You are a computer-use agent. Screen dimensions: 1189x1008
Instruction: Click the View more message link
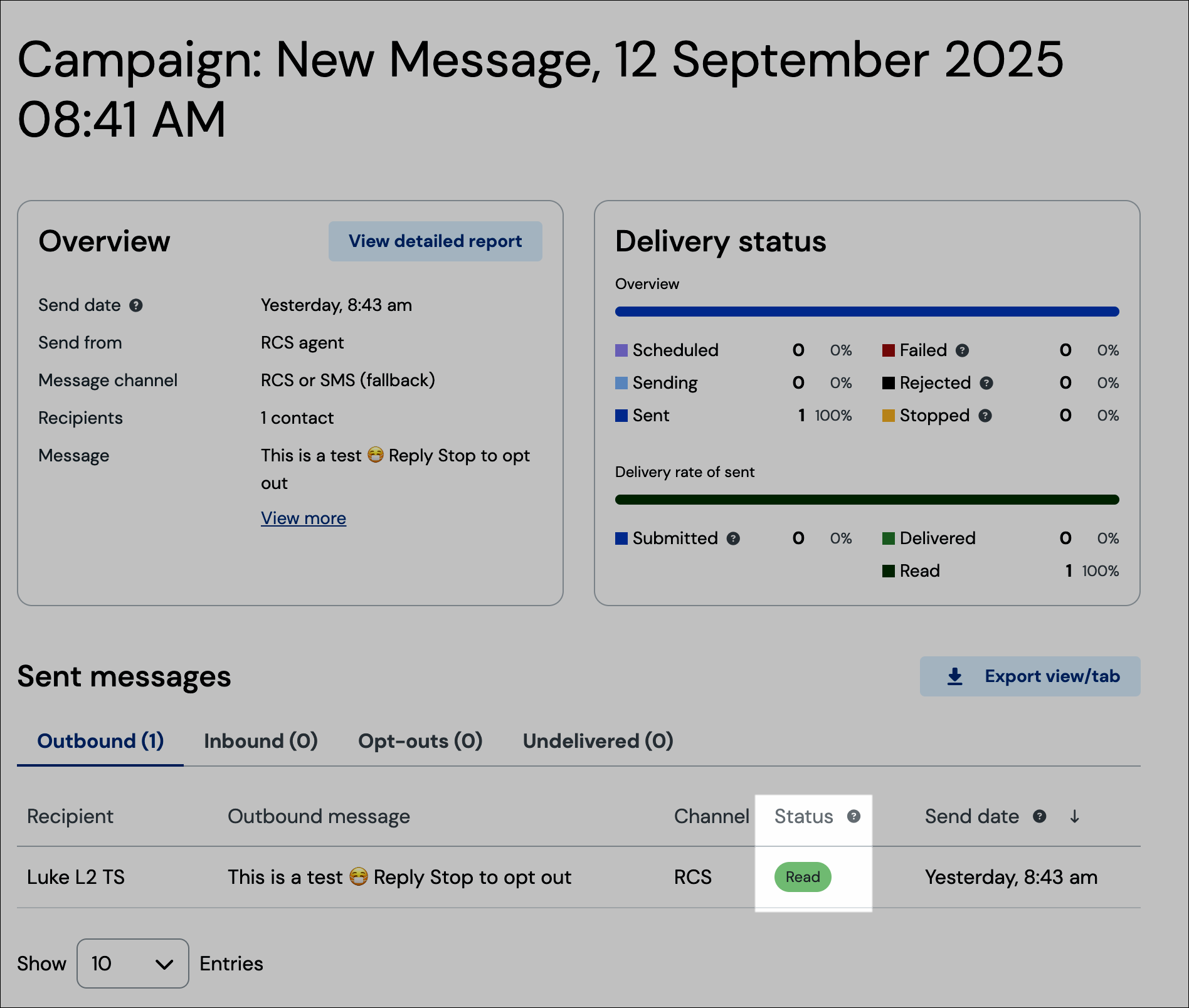coord(304,518)
